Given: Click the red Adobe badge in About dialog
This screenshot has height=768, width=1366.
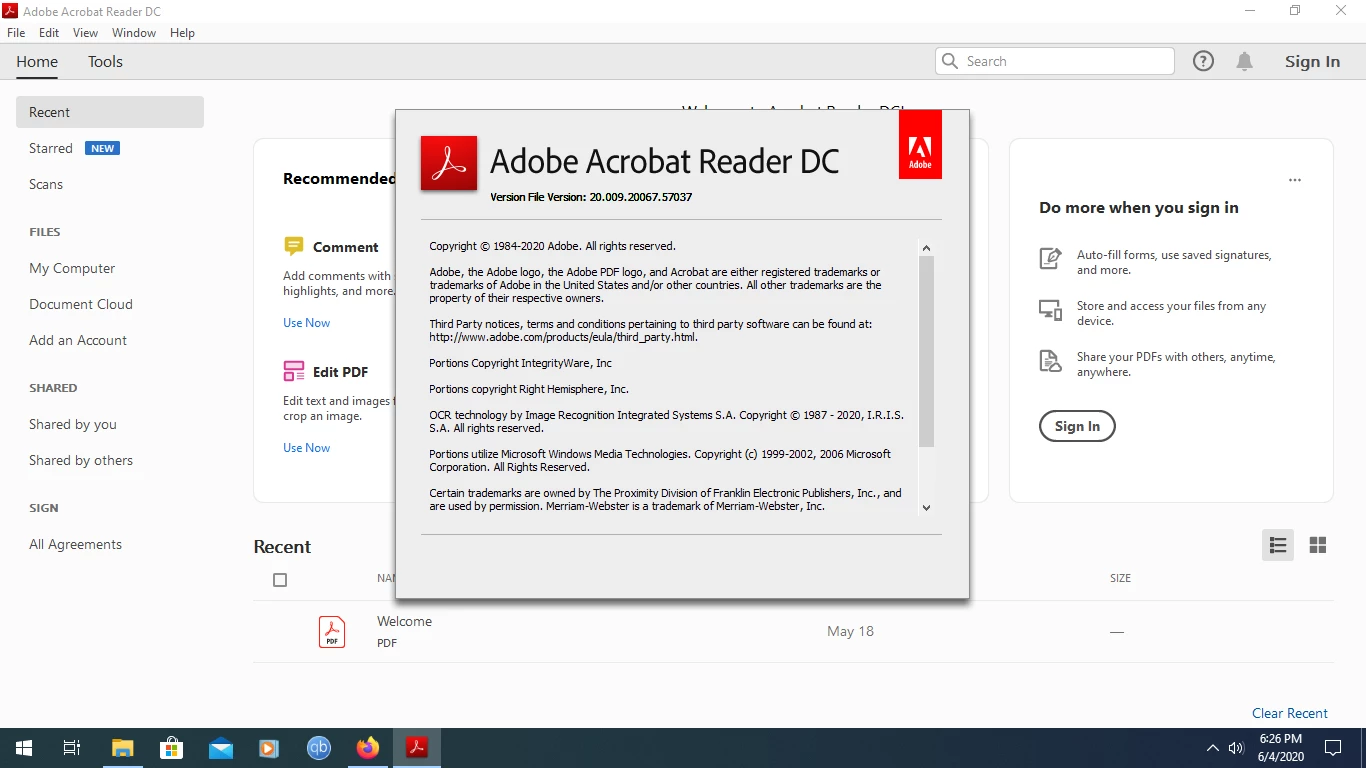Looking at the screenshot, I should pyautogui.click(x=920, y=144).
